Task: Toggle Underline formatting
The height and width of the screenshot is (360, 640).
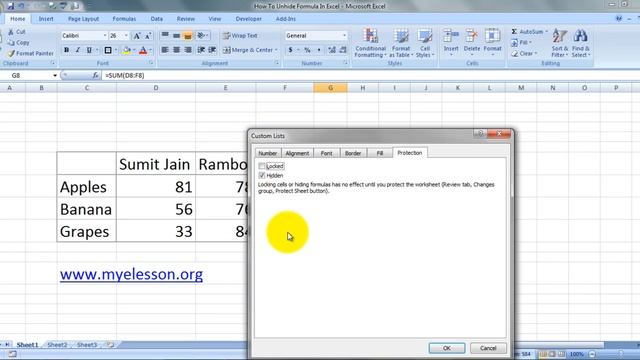Action: [89, 50]
